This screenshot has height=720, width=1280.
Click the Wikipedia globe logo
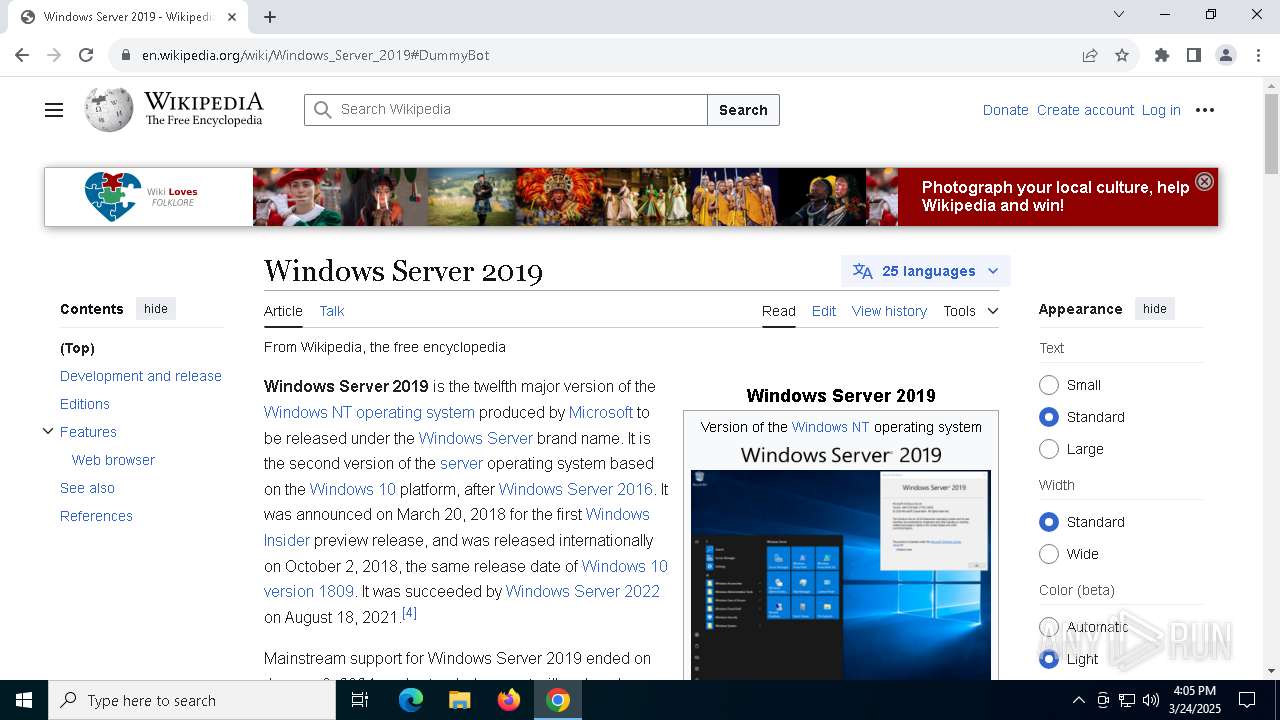108,109
